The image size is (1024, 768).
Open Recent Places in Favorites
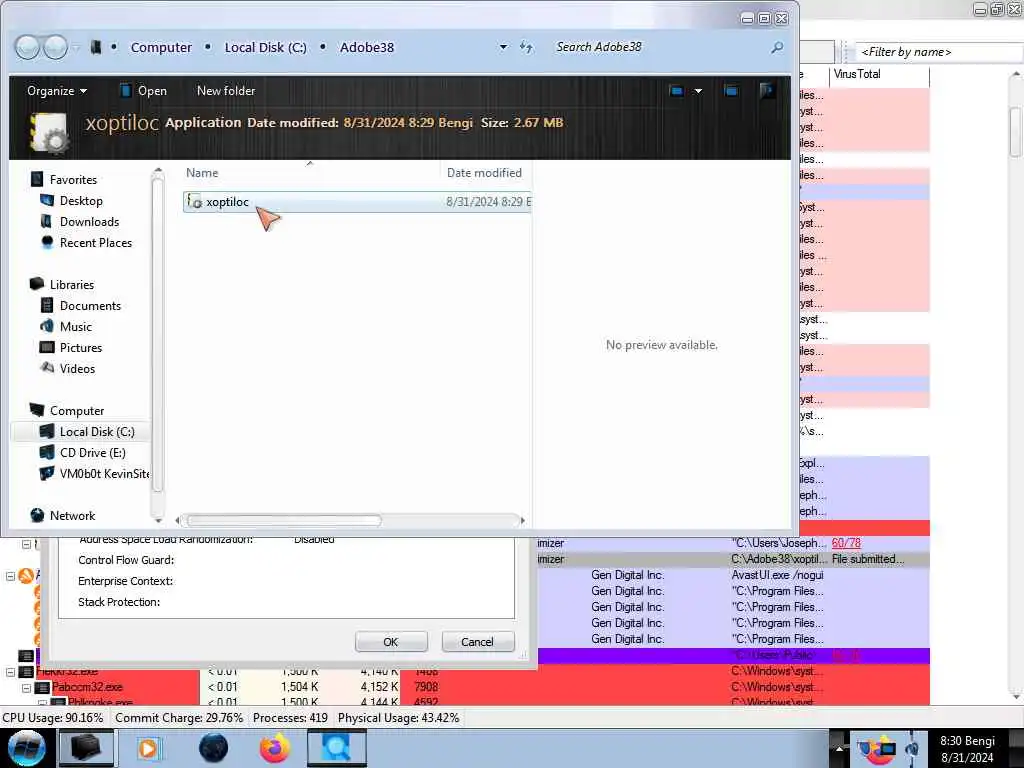pyautogui.click(x=96, y=242)
